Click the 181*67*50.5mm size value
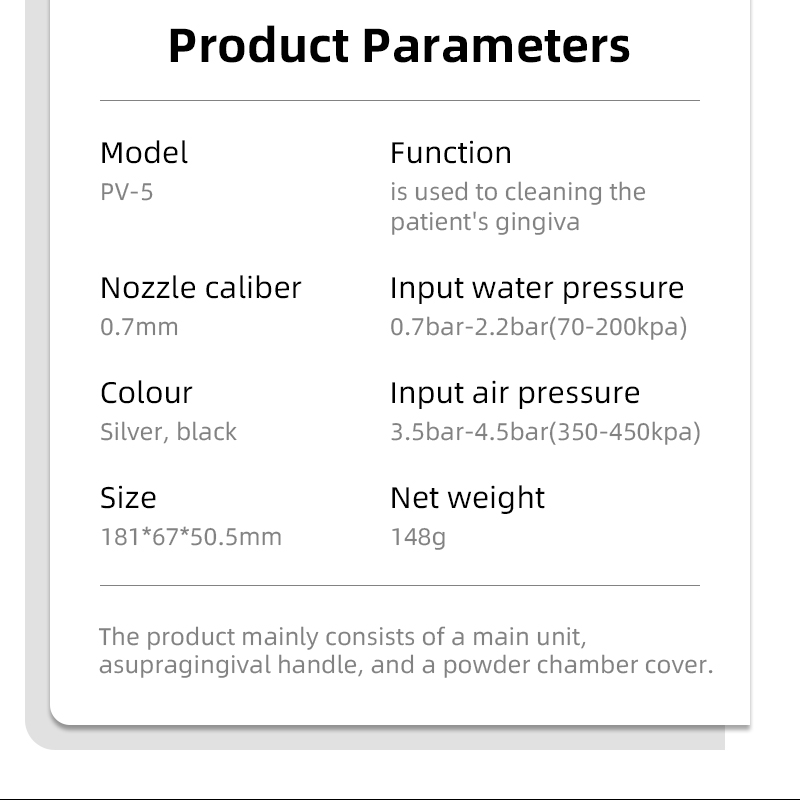Image resolution: width=800 pixels, height=800 pixels. click(x=191, y=536)
